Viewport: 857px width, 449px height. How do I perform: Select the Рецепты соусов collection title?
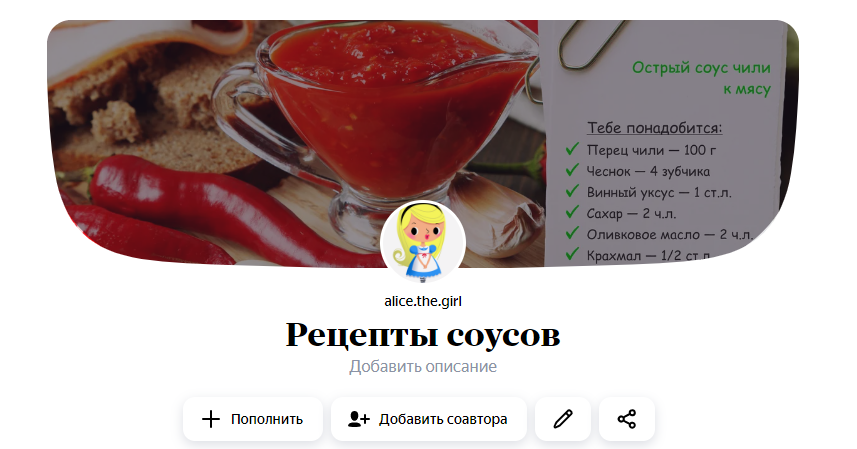pyautogui.click(x=423, y=334)
